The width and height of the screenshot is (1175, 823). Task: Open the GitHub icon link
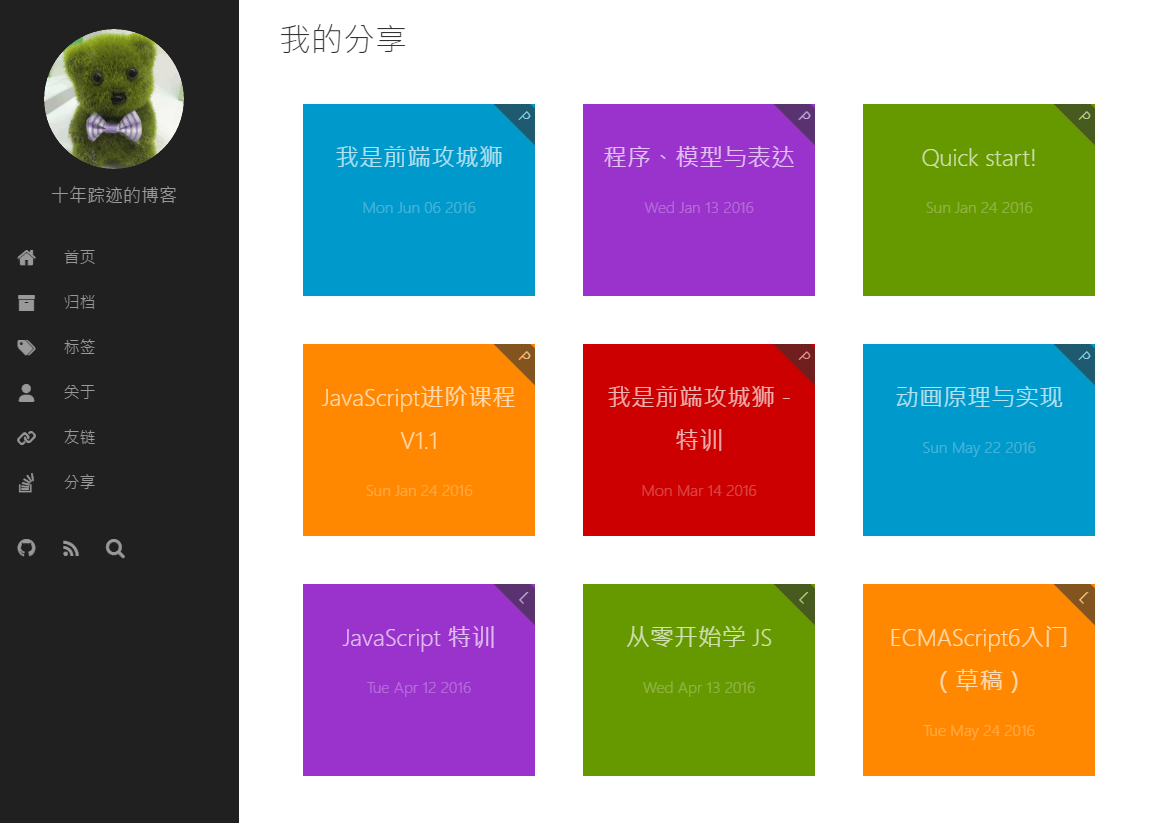[x=27, y=548]
